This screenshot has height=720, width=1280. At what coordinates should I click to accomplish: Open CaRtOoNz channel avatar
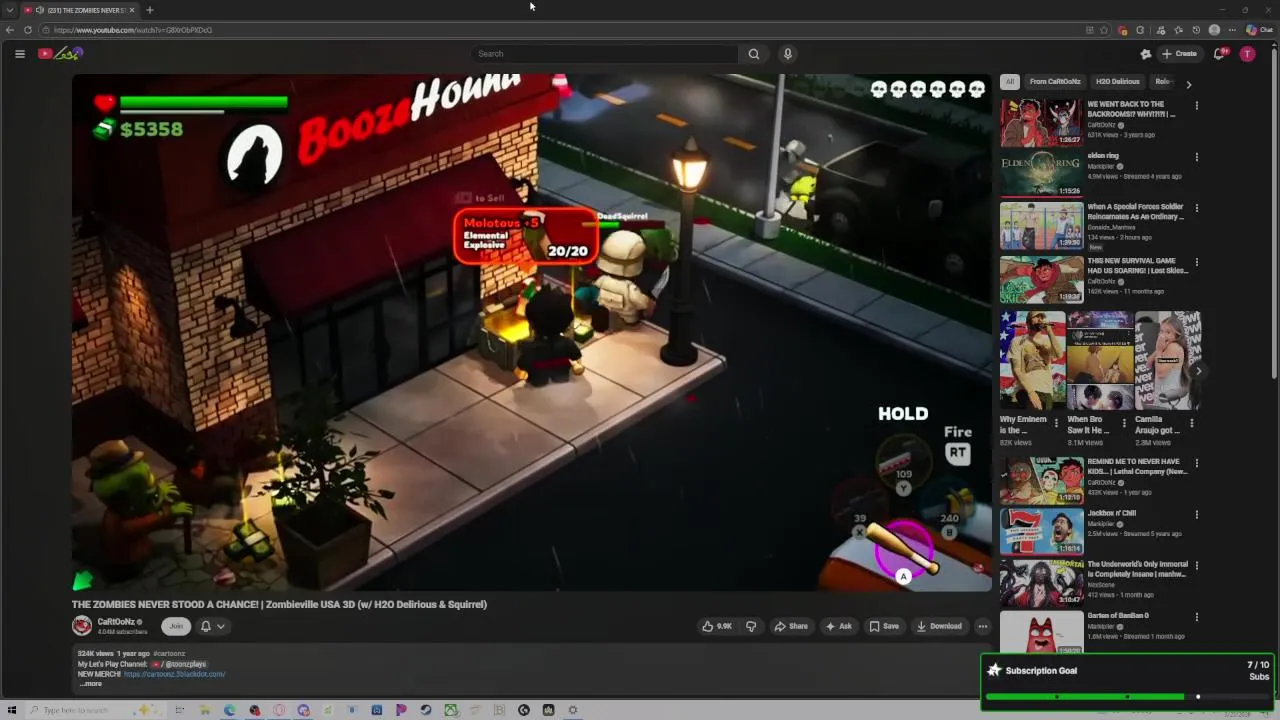coord(82,626)
